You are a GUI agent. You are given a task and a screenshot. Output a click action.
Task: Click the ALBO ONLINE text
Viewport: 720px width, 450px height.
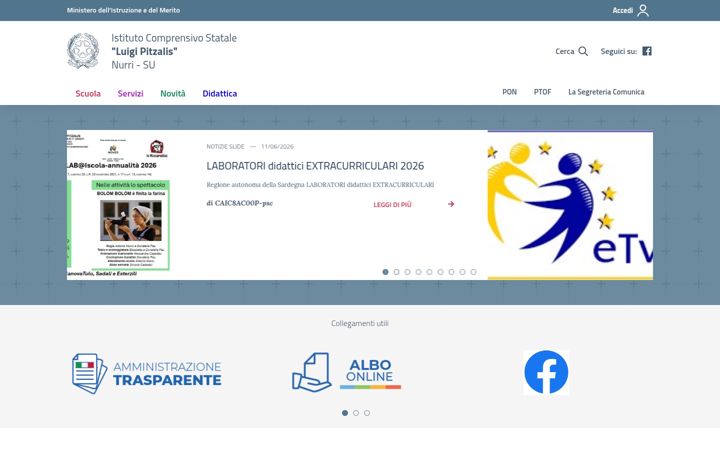click(370, 371)
